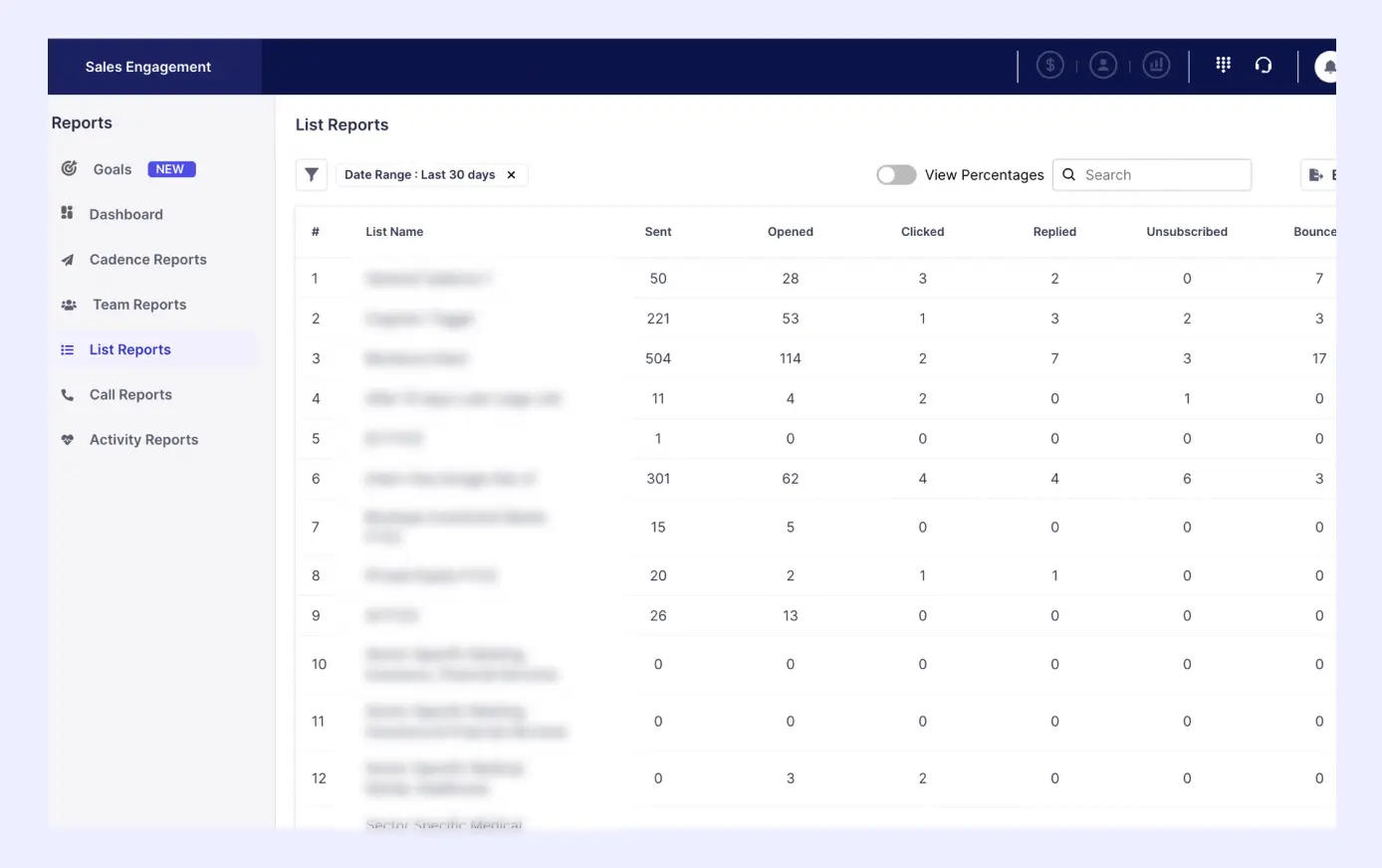The width and height of the screenshot is (1382, 868).
Task: Click the Sales Engagement title
Action: [148, 67]
